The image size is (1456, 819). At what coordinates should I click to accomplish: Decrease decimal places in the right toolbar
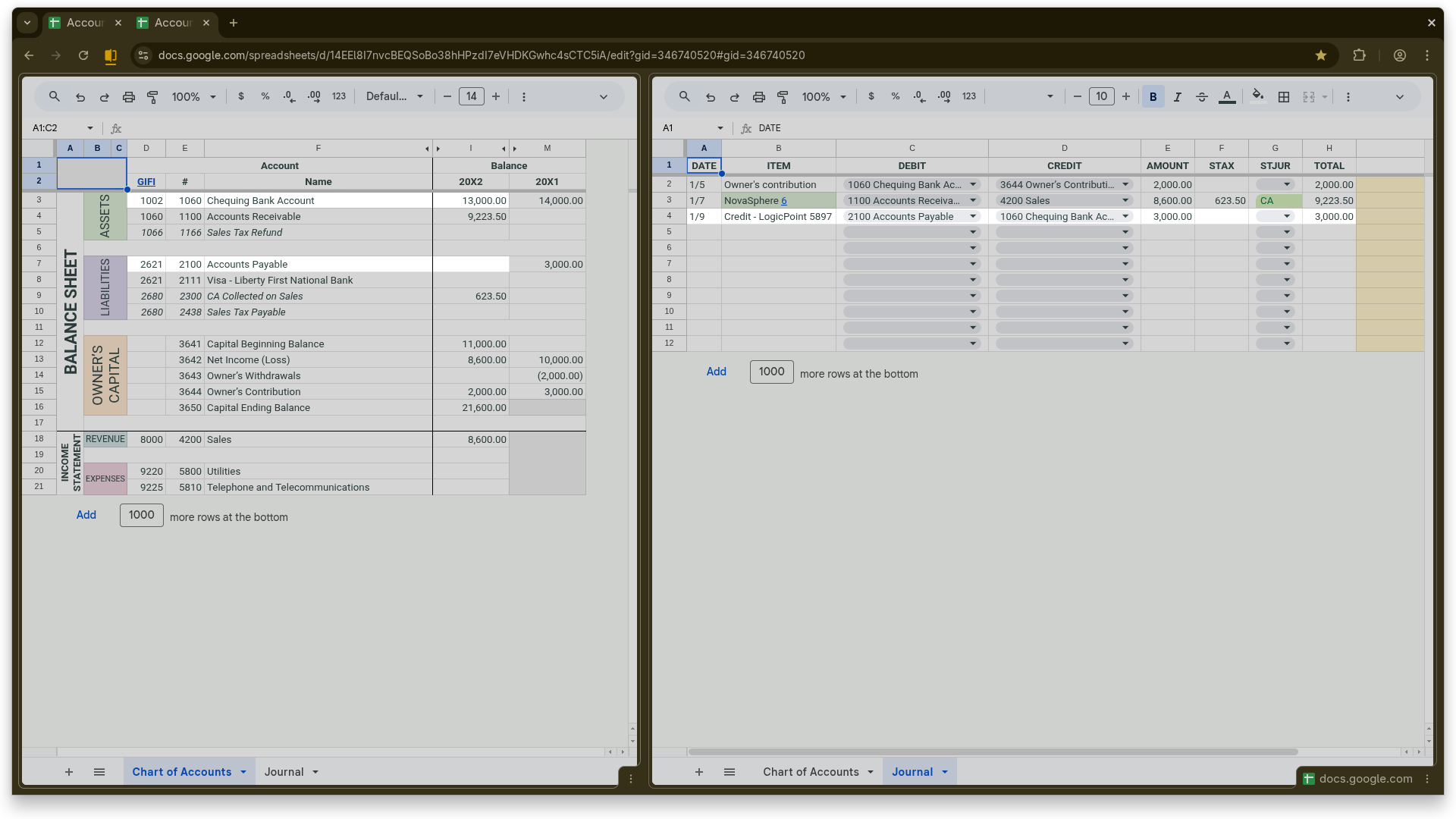(x=918, y=96)
